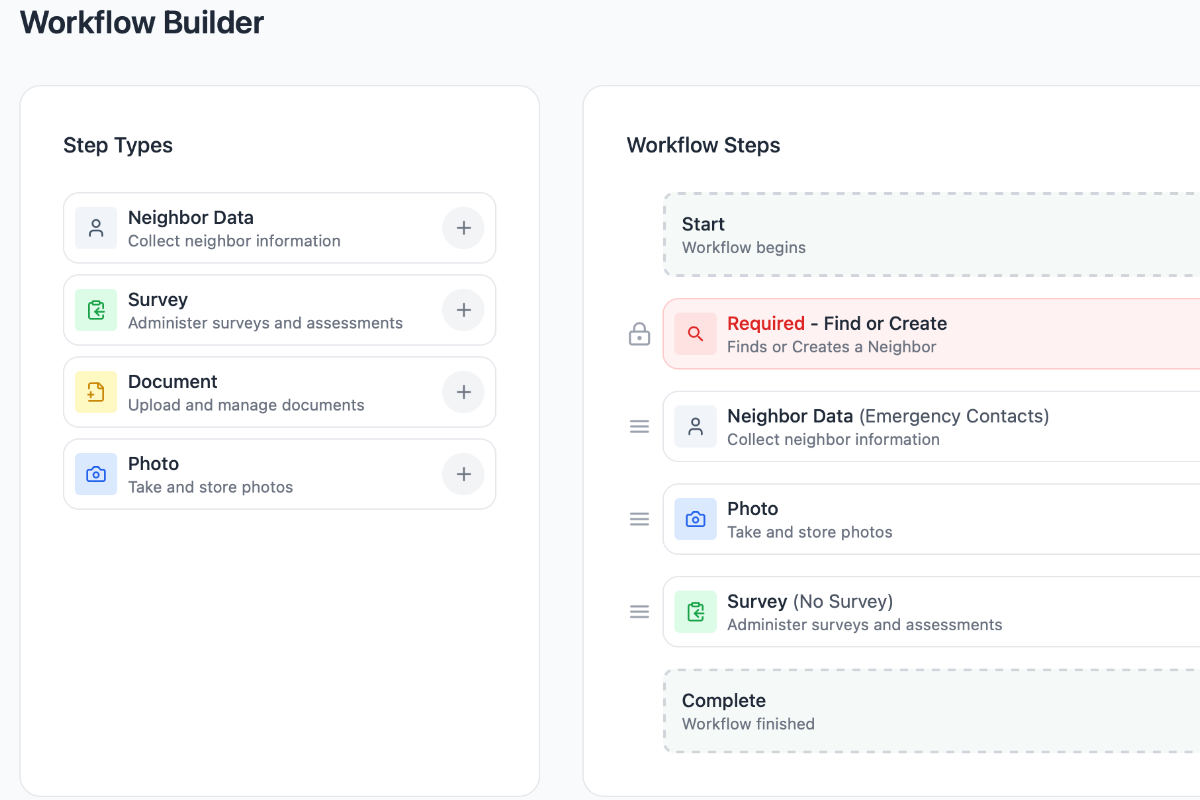Open the Required - Find or Create step
1200x800 pixels.
[900, 334]
